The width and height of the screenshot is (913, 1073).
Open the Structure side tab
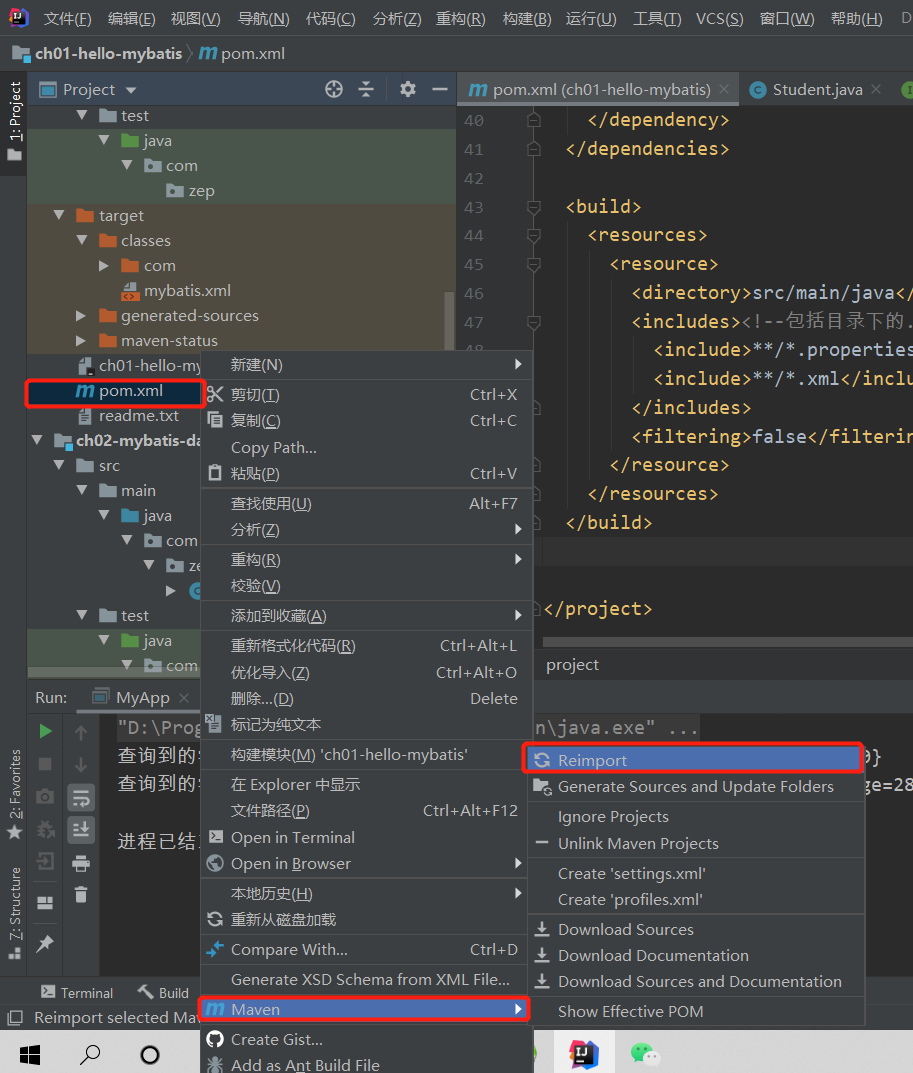coord(15,913)
